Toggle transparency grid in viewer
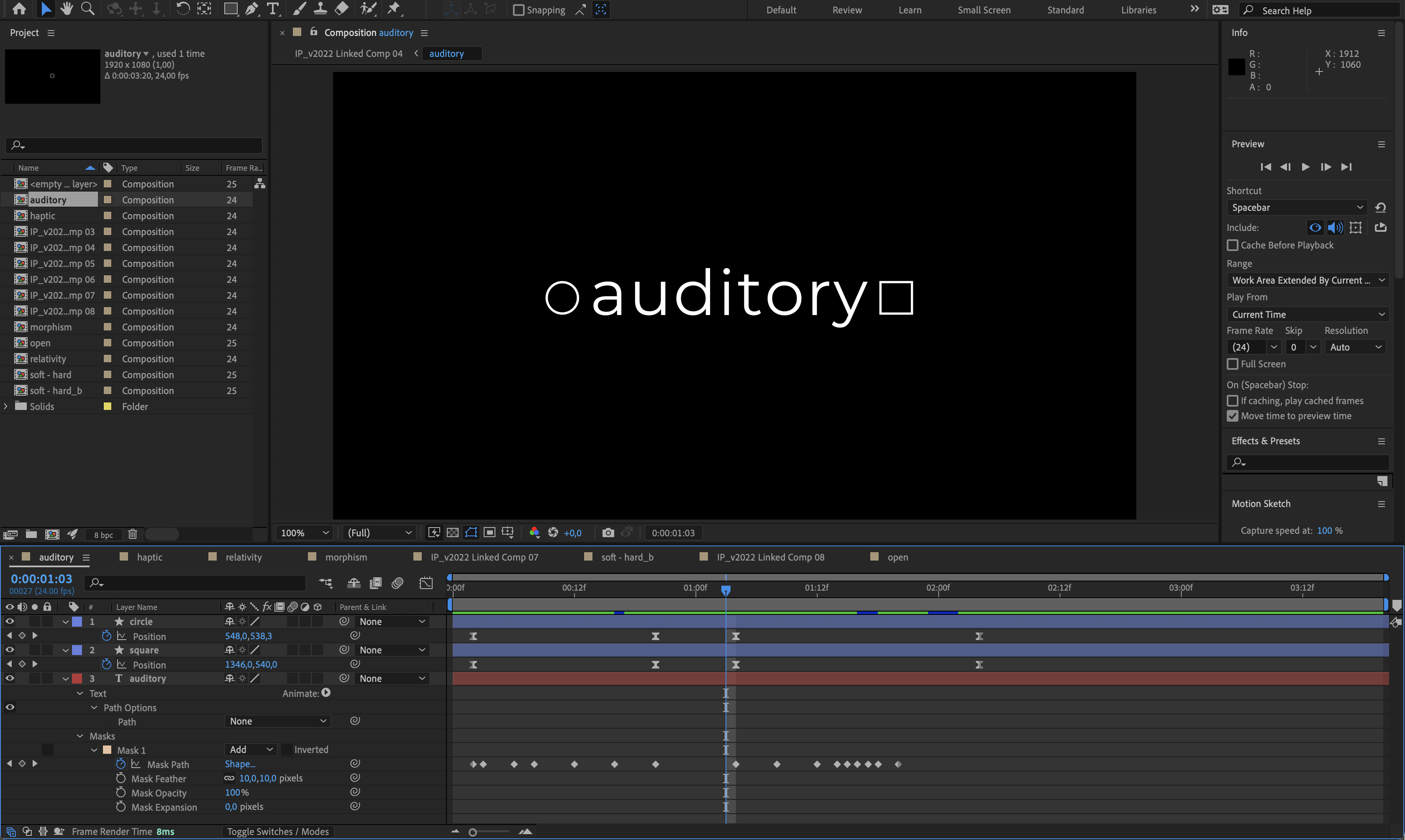The width and height of the screenshot is (1405, 840). point(452,533)
